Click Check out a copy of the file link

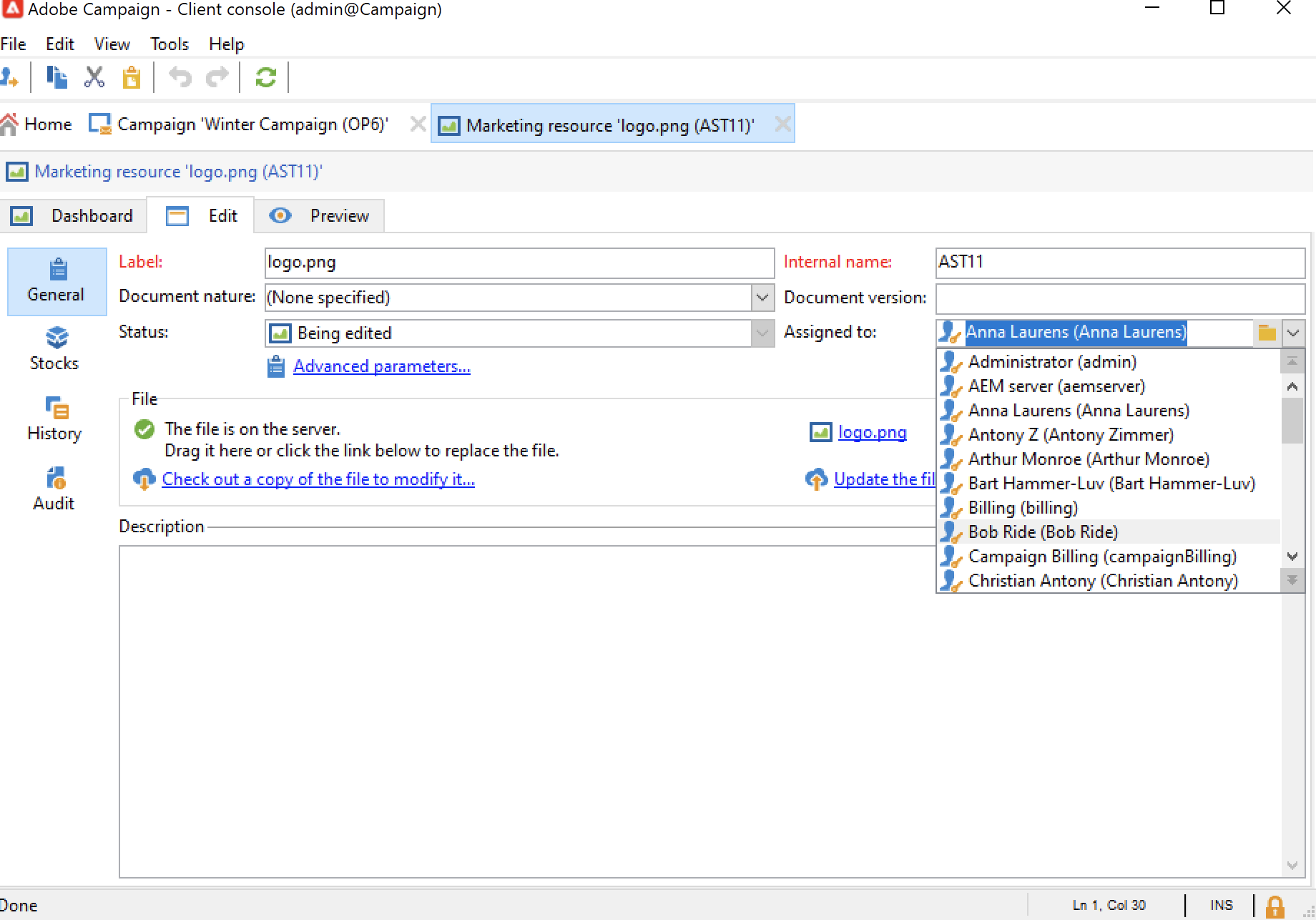(x=318, y=479)
